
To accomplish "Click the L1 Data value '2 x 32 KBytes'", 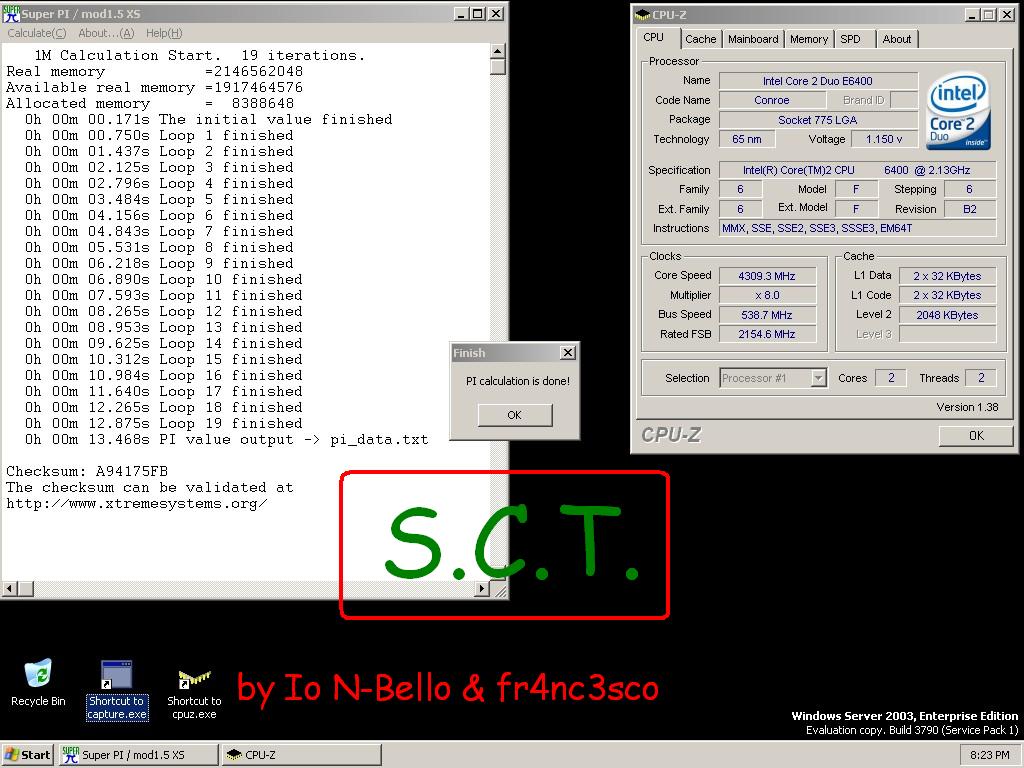I will click(948, 276).
